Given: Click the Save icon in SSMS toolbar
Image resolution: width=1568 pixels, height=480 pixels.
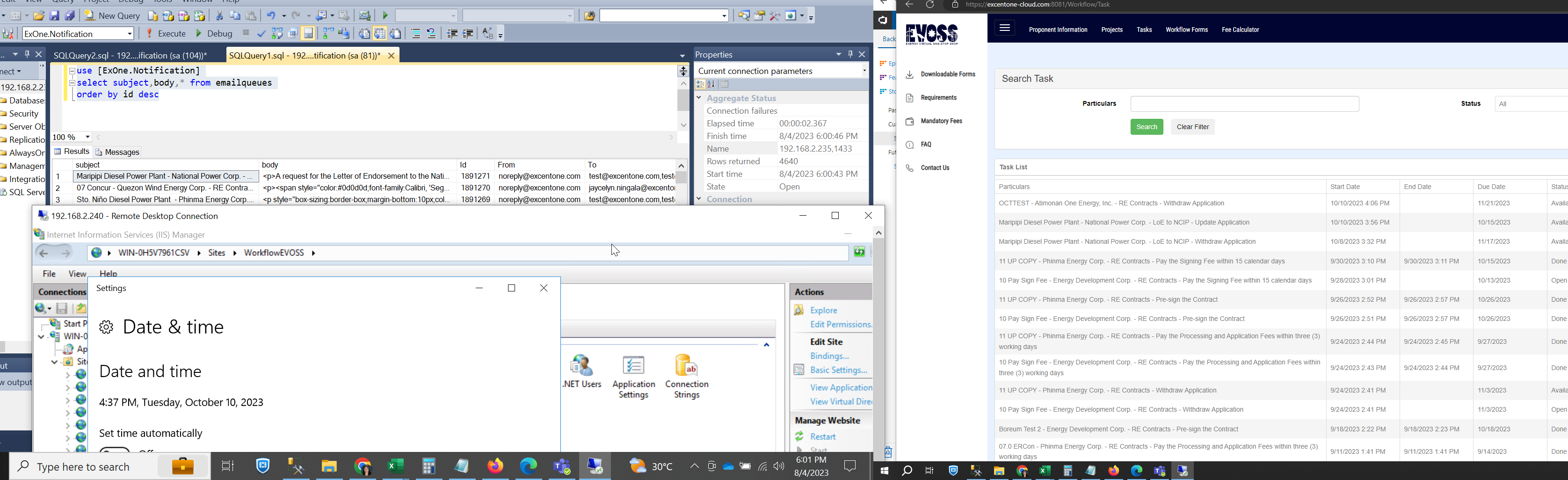Looking at the screenshot, I should (x=54, y=16).
